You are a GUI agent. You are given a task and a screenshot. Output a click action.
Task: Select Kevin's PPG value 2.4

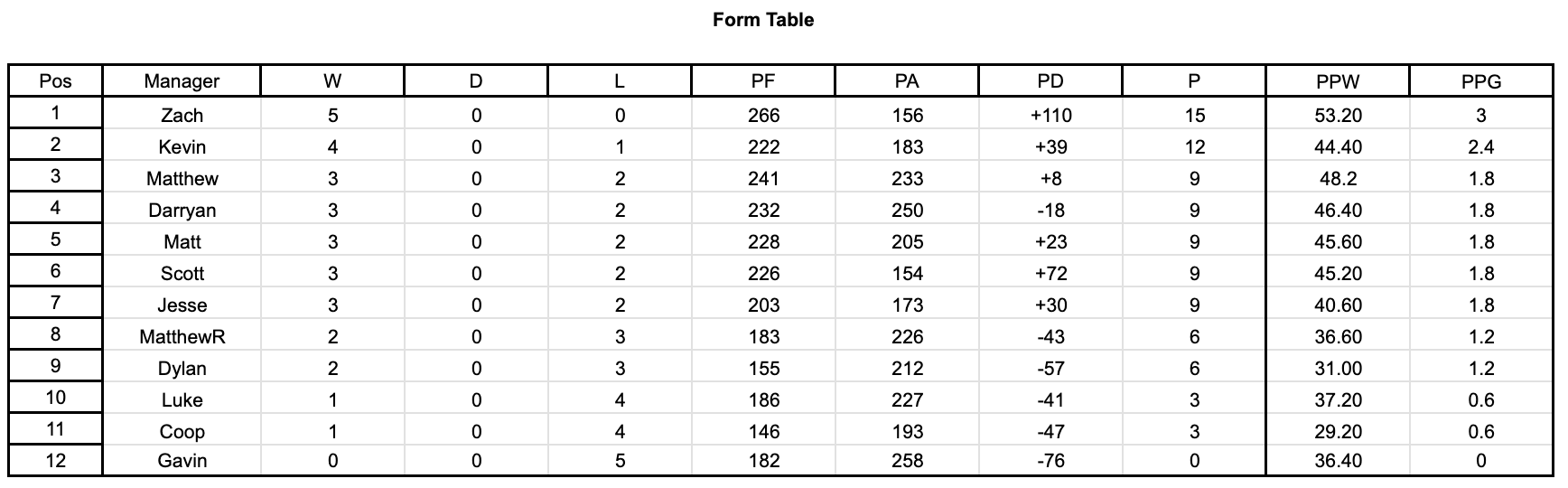pos(1481,147)
